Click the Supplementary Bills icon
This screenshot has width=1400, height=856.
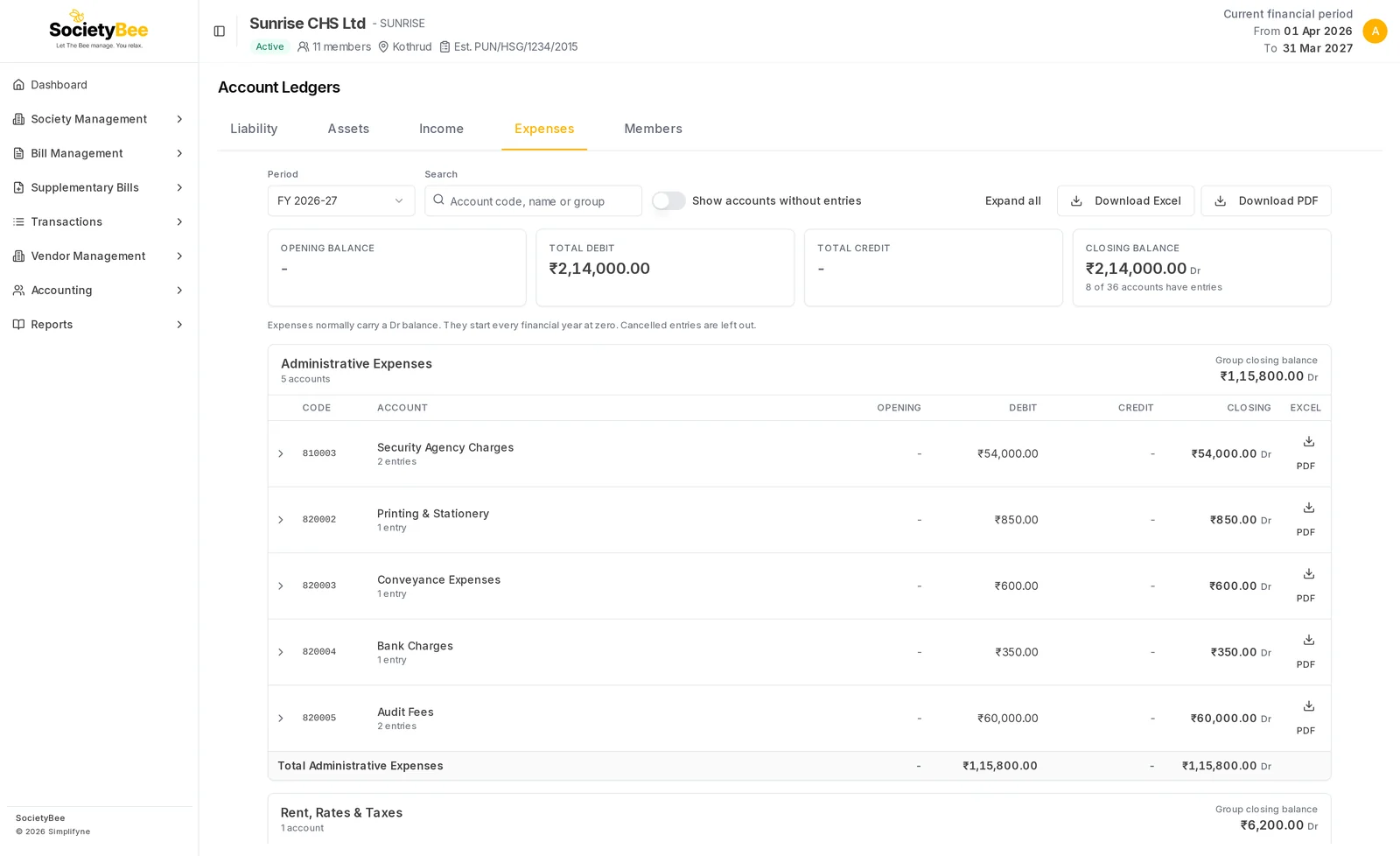point(18,187)
